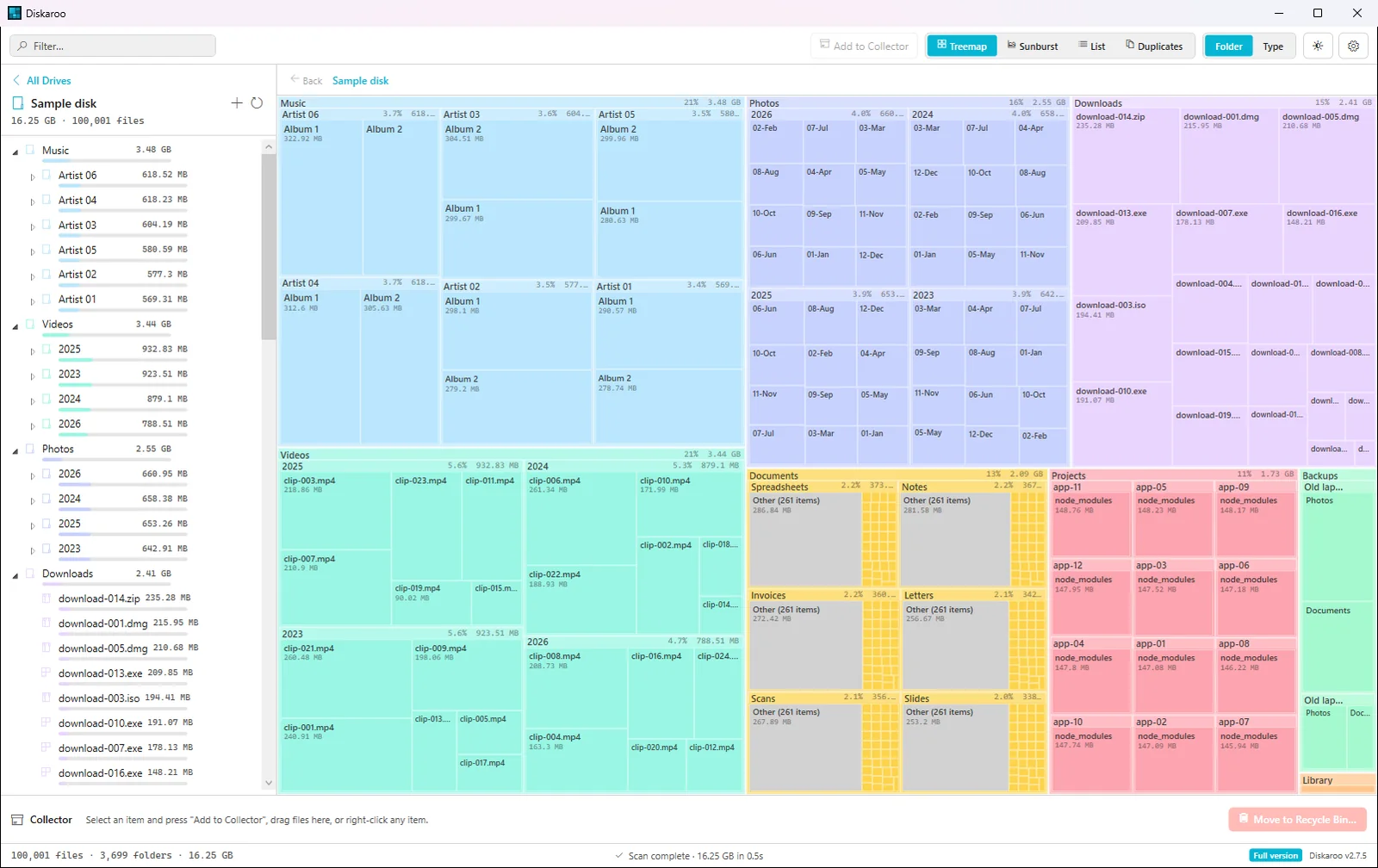
Task: Click the Back arrow in breadcrumb bar
Action: 295,80
